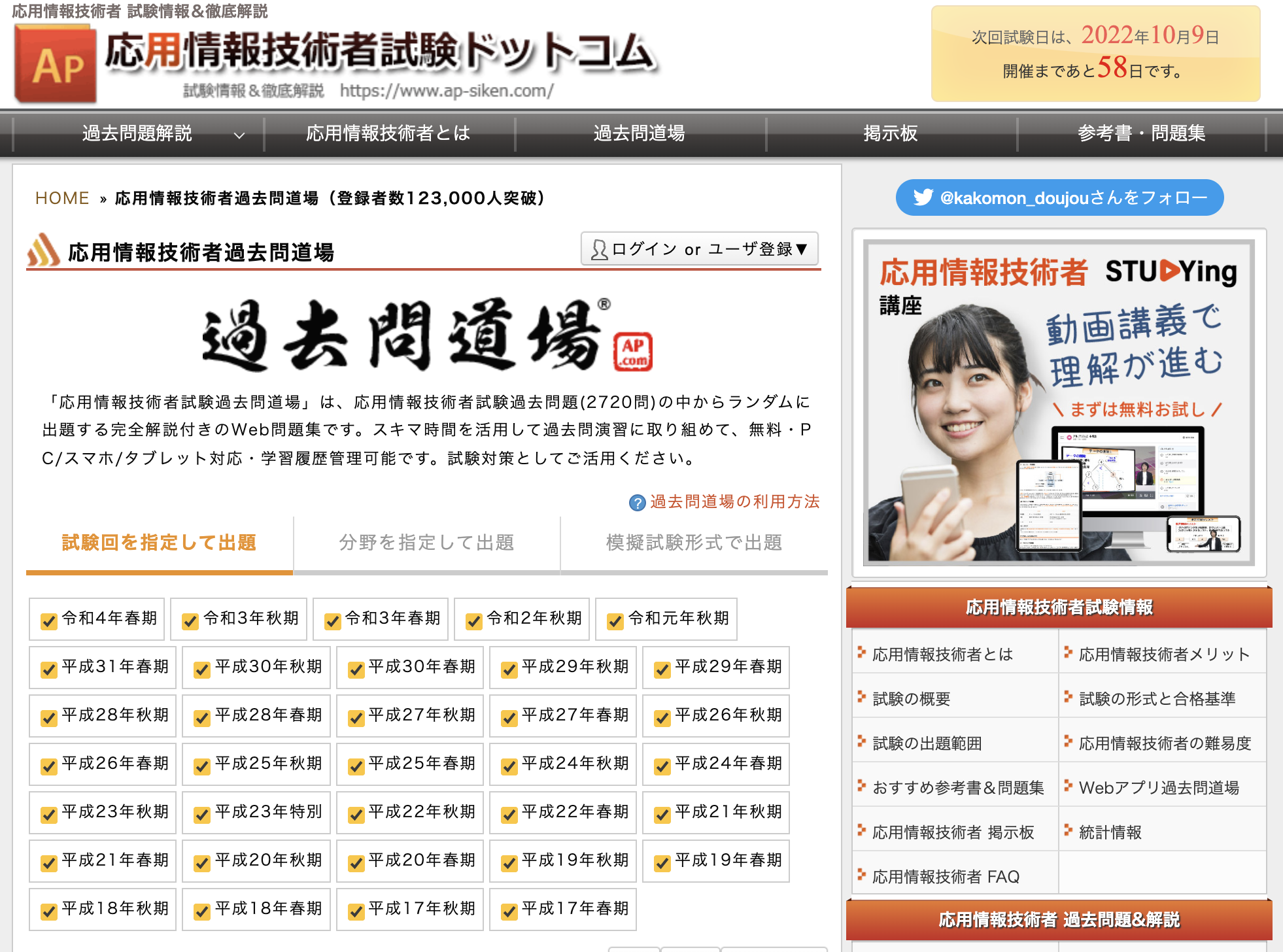This screenshot has height=952, width=1283.
Task: Open the ログイン or ユーザ登録 dropdown
Action: point(699,249)
